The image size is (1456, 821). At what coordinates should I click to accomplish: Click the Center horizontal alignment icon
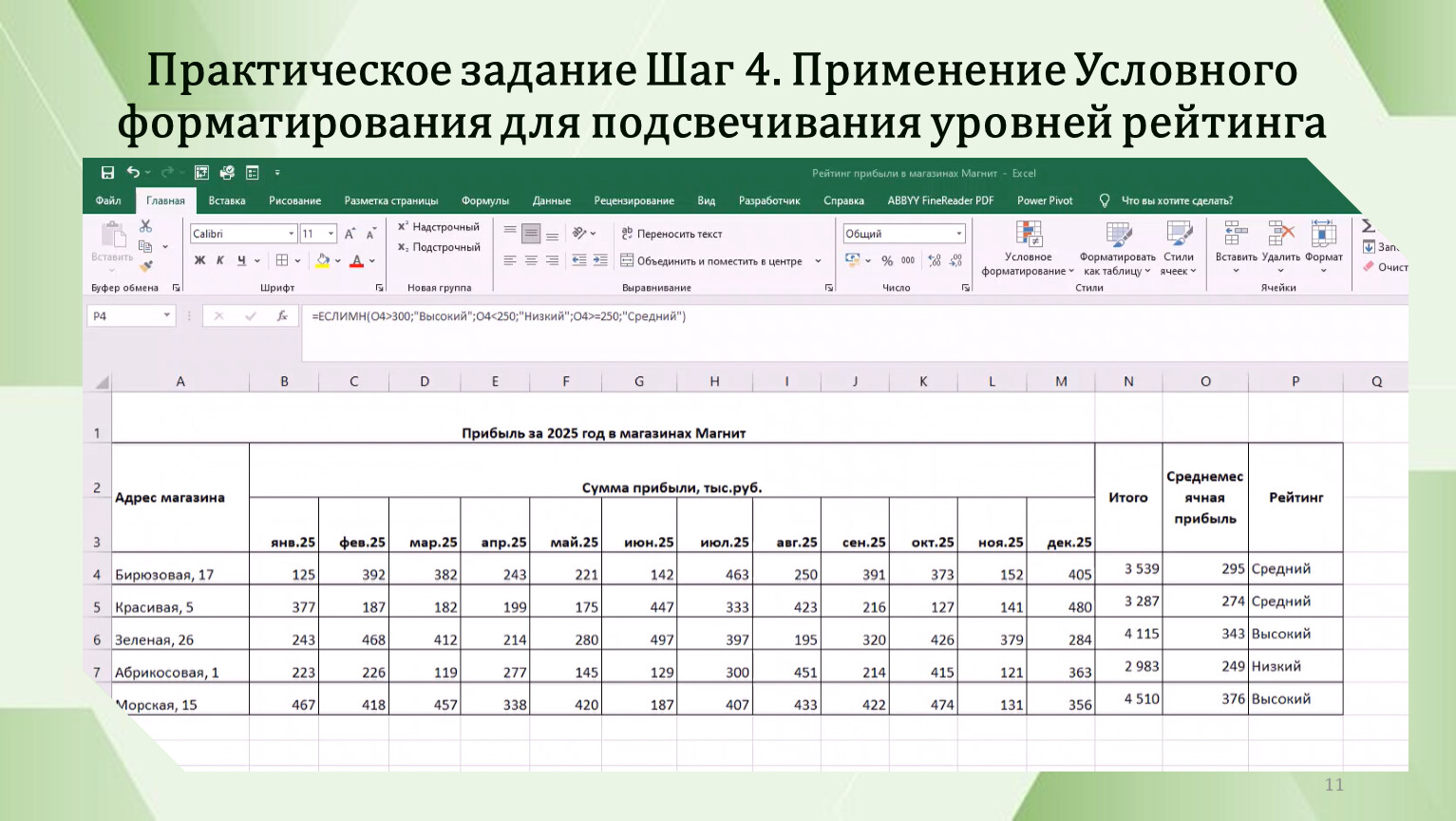tap(531, 260)
